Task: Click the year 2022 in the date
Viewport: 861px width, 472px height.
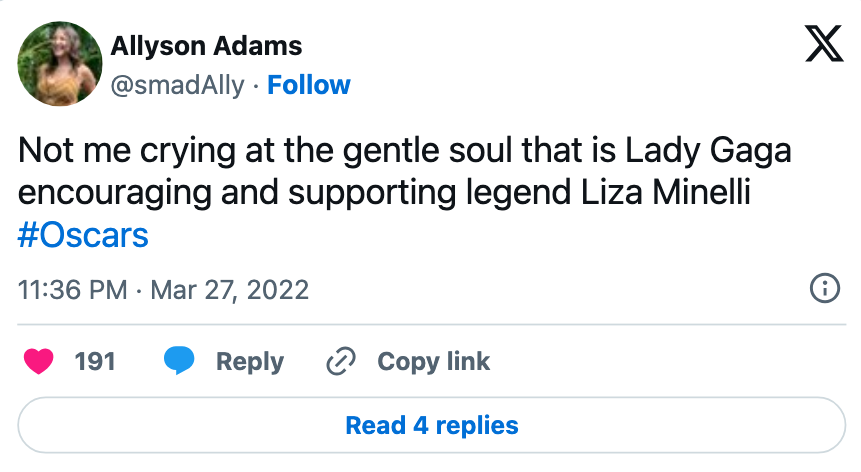Action: point(276,290)
